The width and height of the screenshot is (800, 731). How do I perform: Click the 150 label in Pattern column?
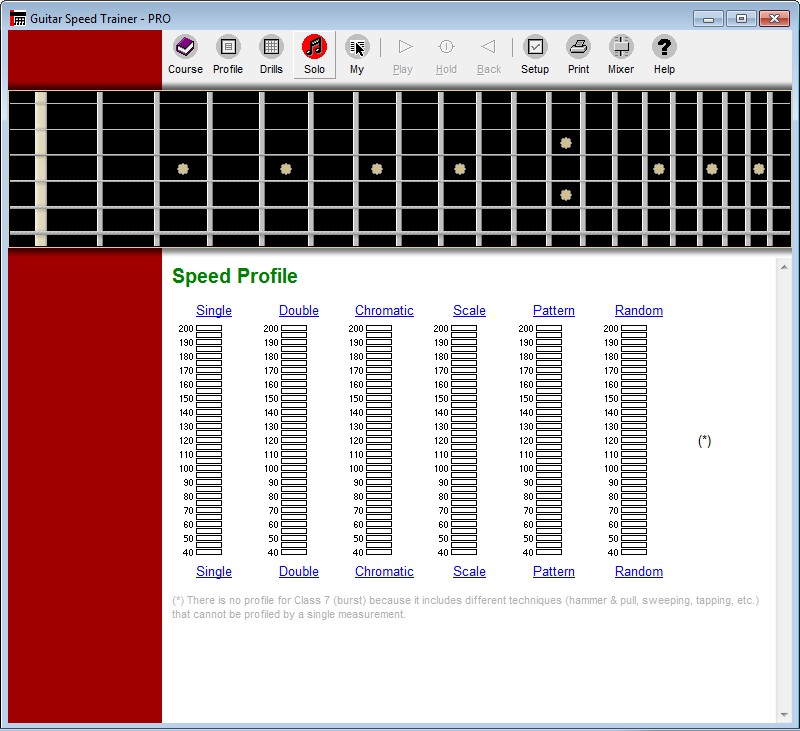(526, 398)
